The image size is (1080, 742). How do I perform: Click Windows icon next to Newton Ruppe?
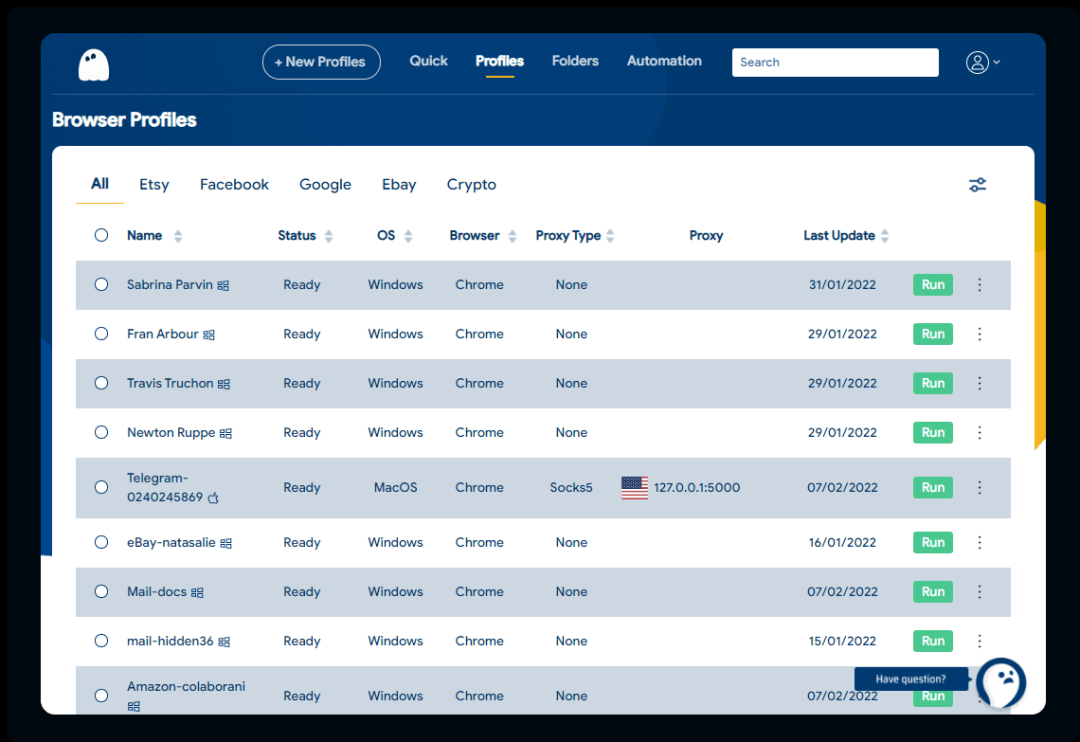coord(226,433)
